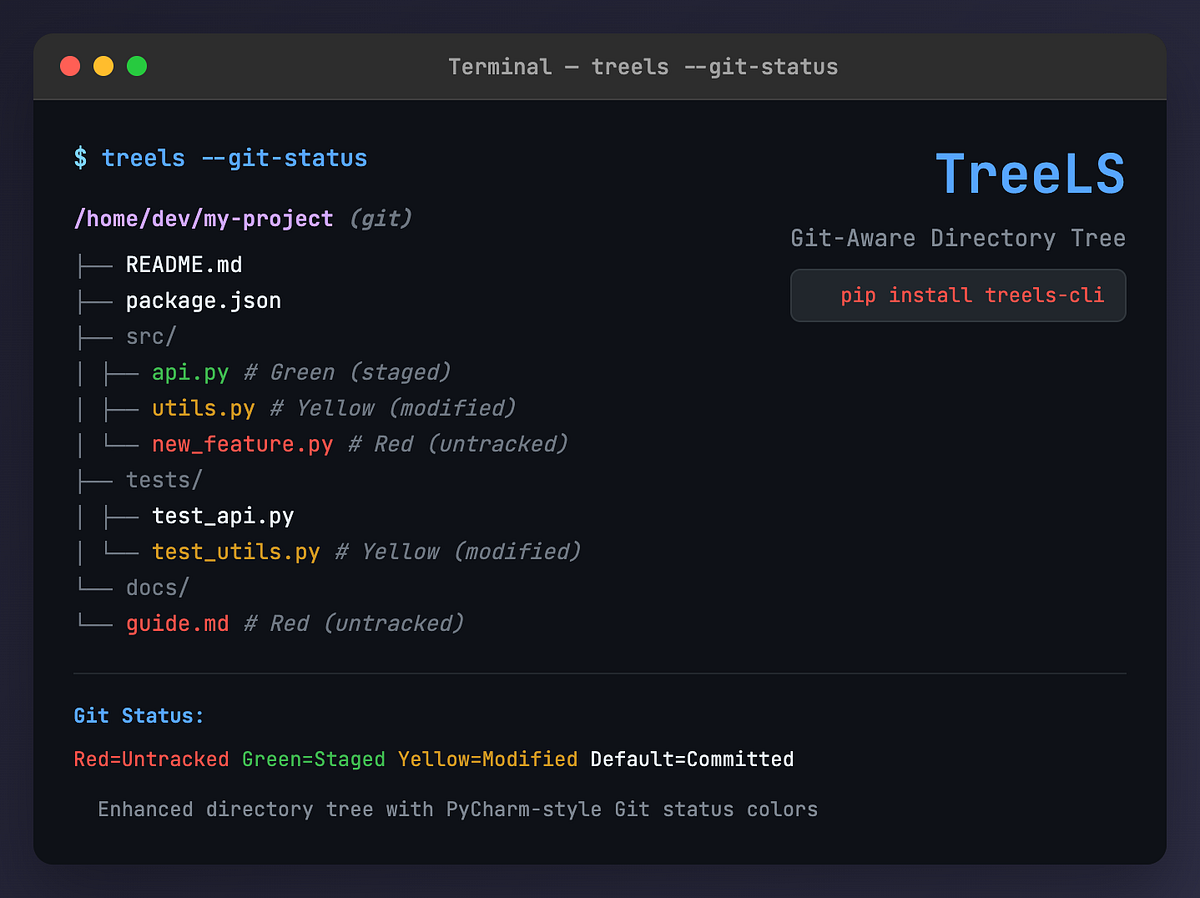
Task: Open the untracked new_feature.py file
Action: click(242, 444)
